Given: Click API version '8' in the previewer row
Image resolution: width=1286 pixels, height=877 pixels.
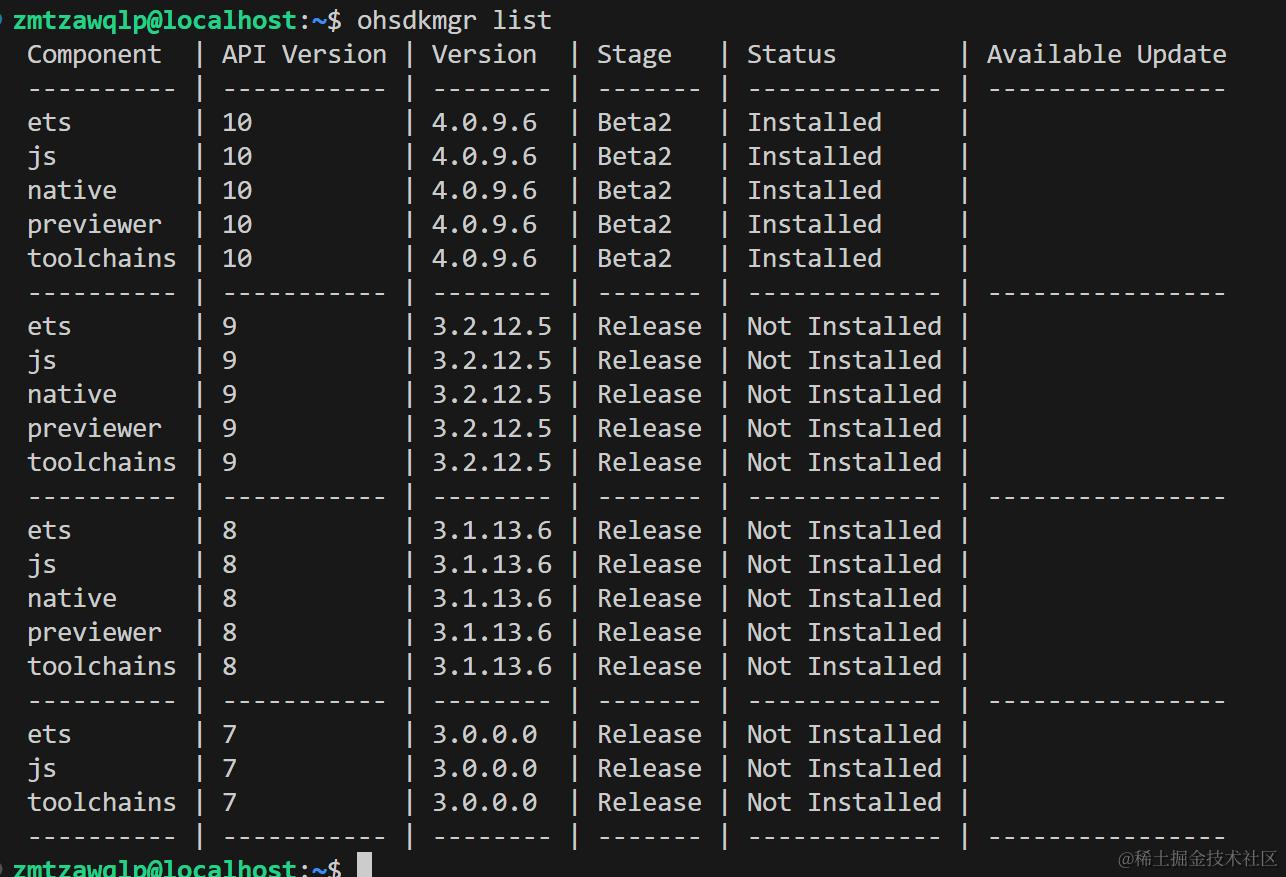Looking at the screenshot, I should 229,633.
